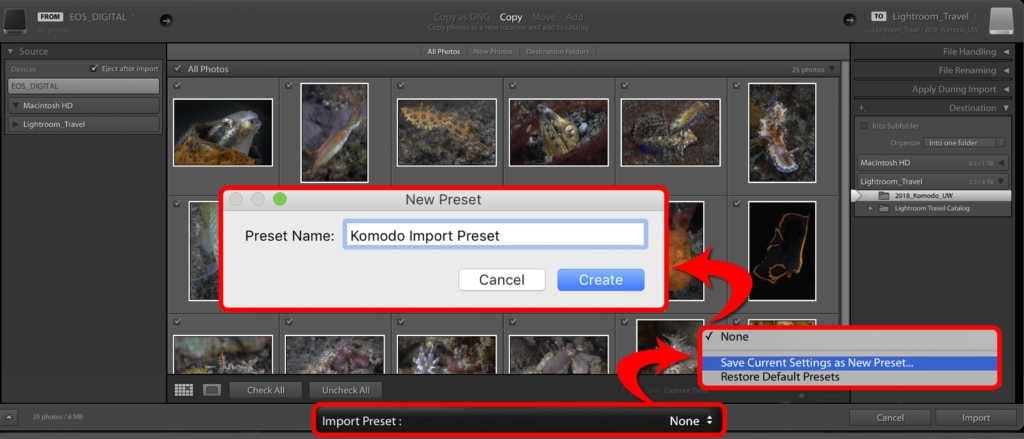Click the source arrow next to EOS_DIGITAL

click(x=166, y=21)
